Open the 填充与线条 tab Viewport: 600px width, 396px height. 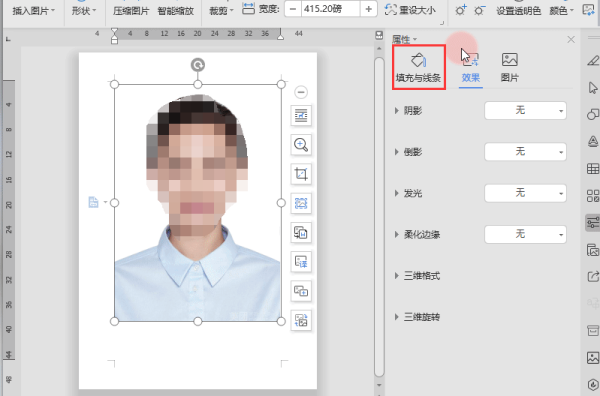click(419, 67)
